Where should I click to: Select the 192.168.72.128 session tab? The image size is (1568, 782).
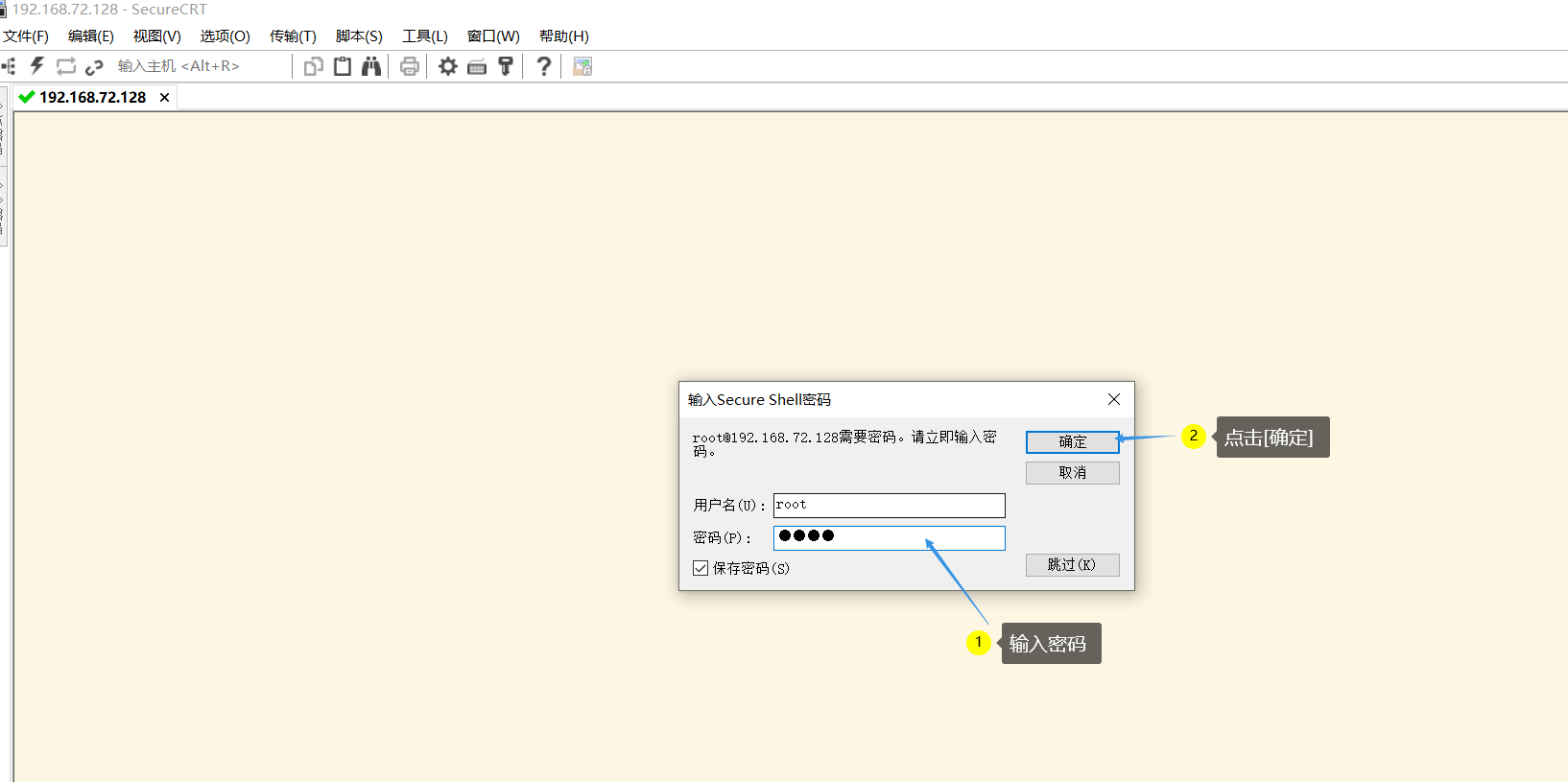coord(94,97)
